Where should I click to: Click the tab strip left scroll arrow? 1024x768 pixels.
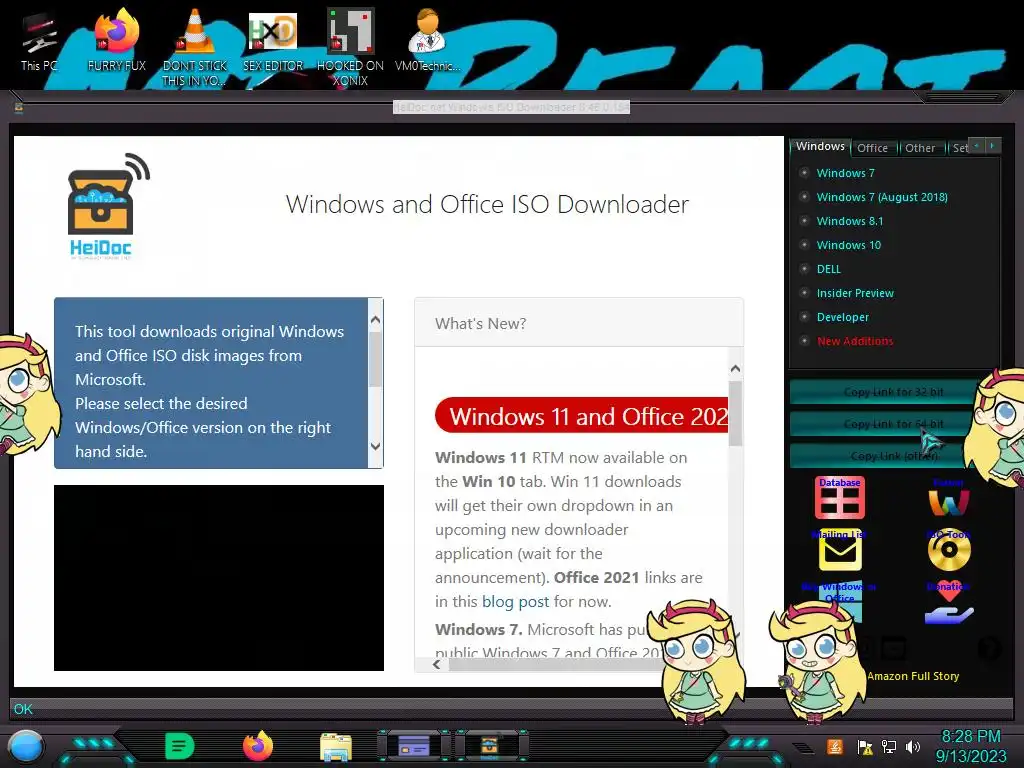coord(976,146)
